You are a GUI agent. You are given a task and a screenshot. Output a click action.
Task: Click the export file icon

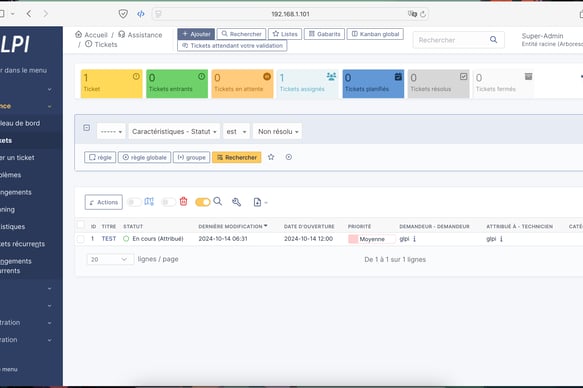(x=257, y=202)
